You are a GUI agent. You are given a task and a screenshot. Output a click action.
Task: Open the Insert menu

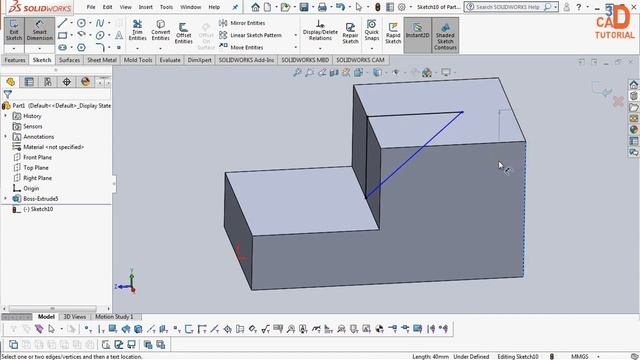click(145, 7)
